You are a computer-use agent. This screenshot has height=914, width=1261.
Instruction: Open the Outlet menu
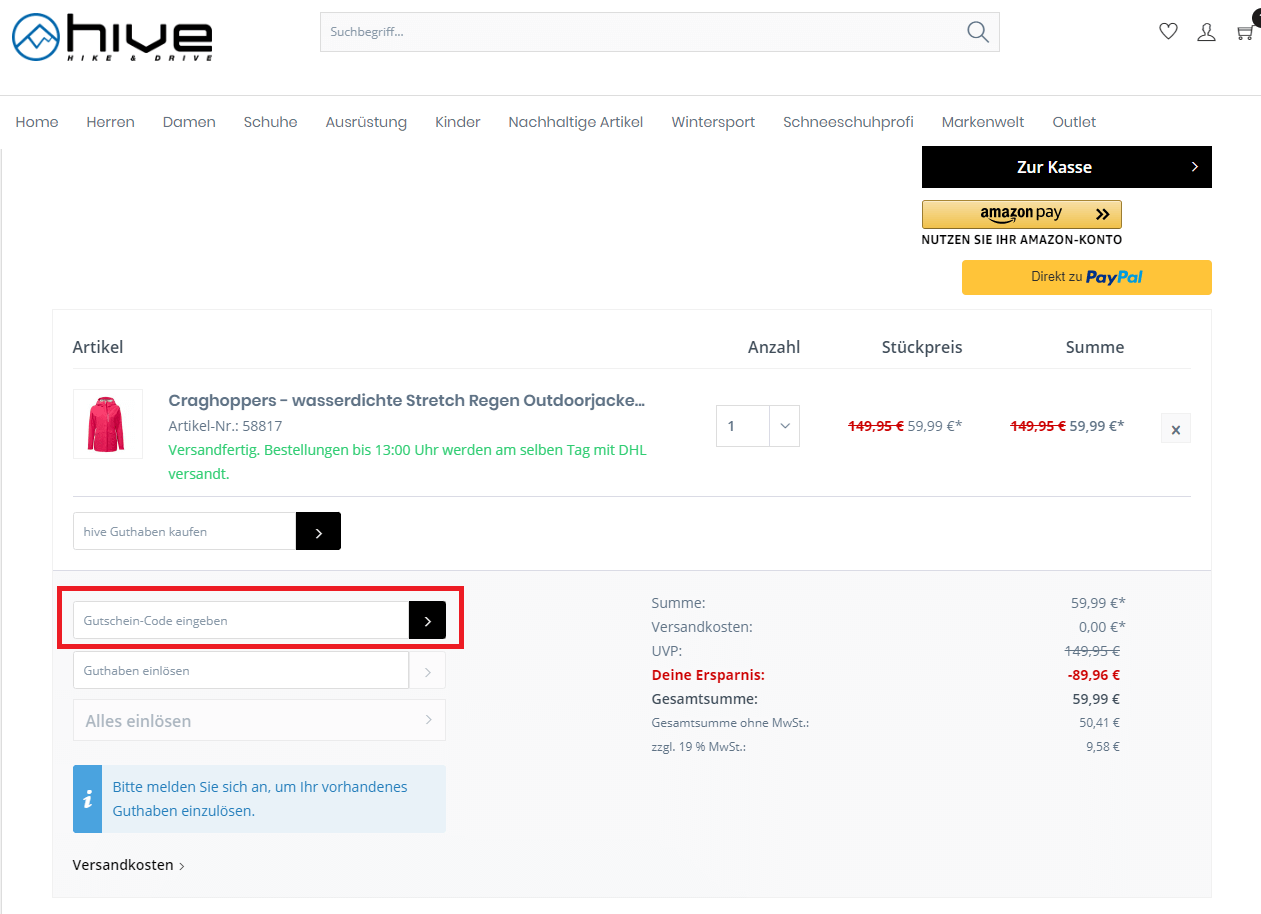pyautogui.click(x=1074, y=122)
